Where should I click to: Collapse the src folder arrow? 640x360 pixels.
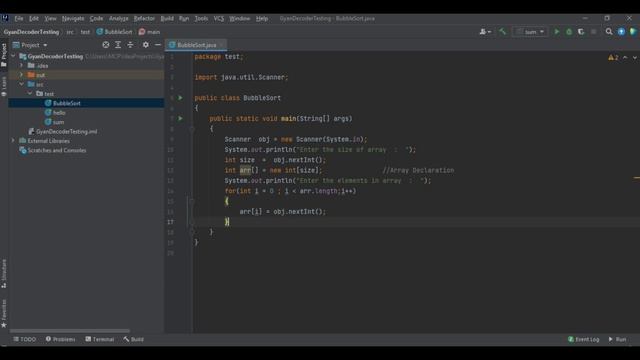coord(22,84)
